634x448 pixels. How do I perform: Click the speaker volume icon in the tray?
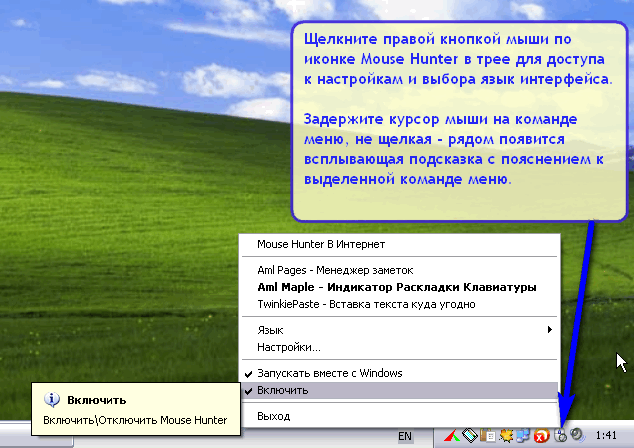pos(577,435)
